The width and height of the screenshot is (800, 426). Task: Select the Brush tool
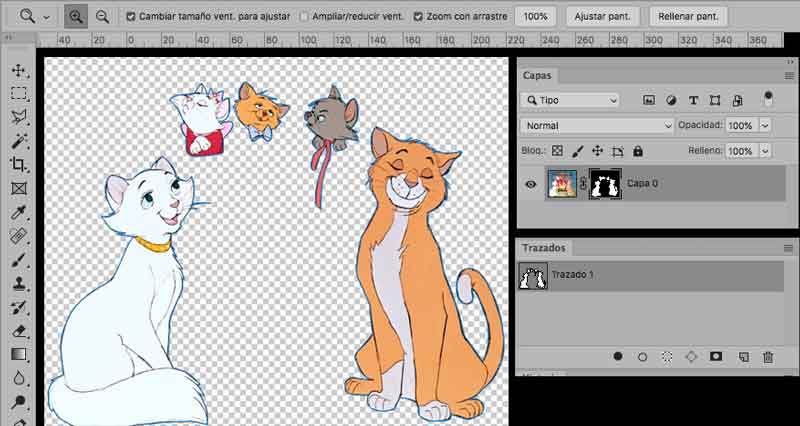pyautogui.click(x=18, y=259)
